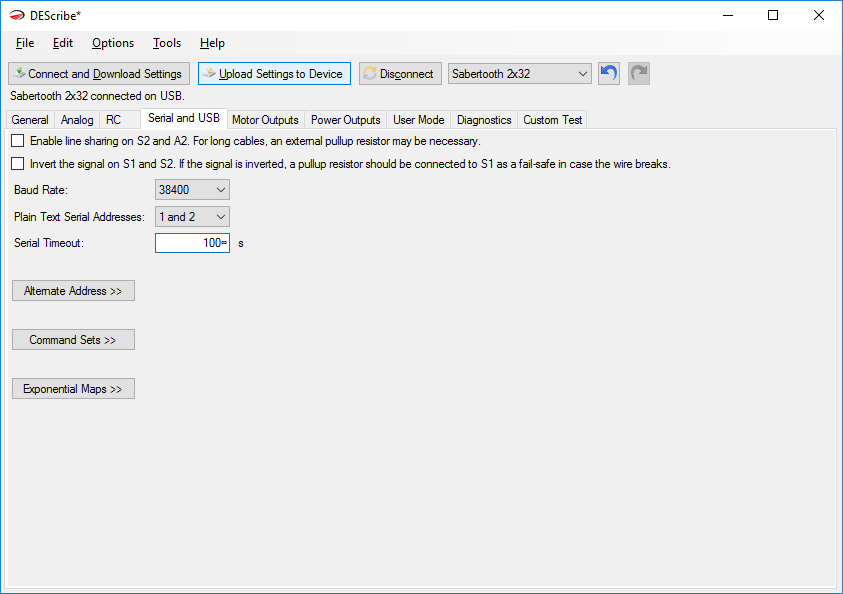Click the undo arrow icon
This screenshot has height=594, width=843.
coord(609,74)
